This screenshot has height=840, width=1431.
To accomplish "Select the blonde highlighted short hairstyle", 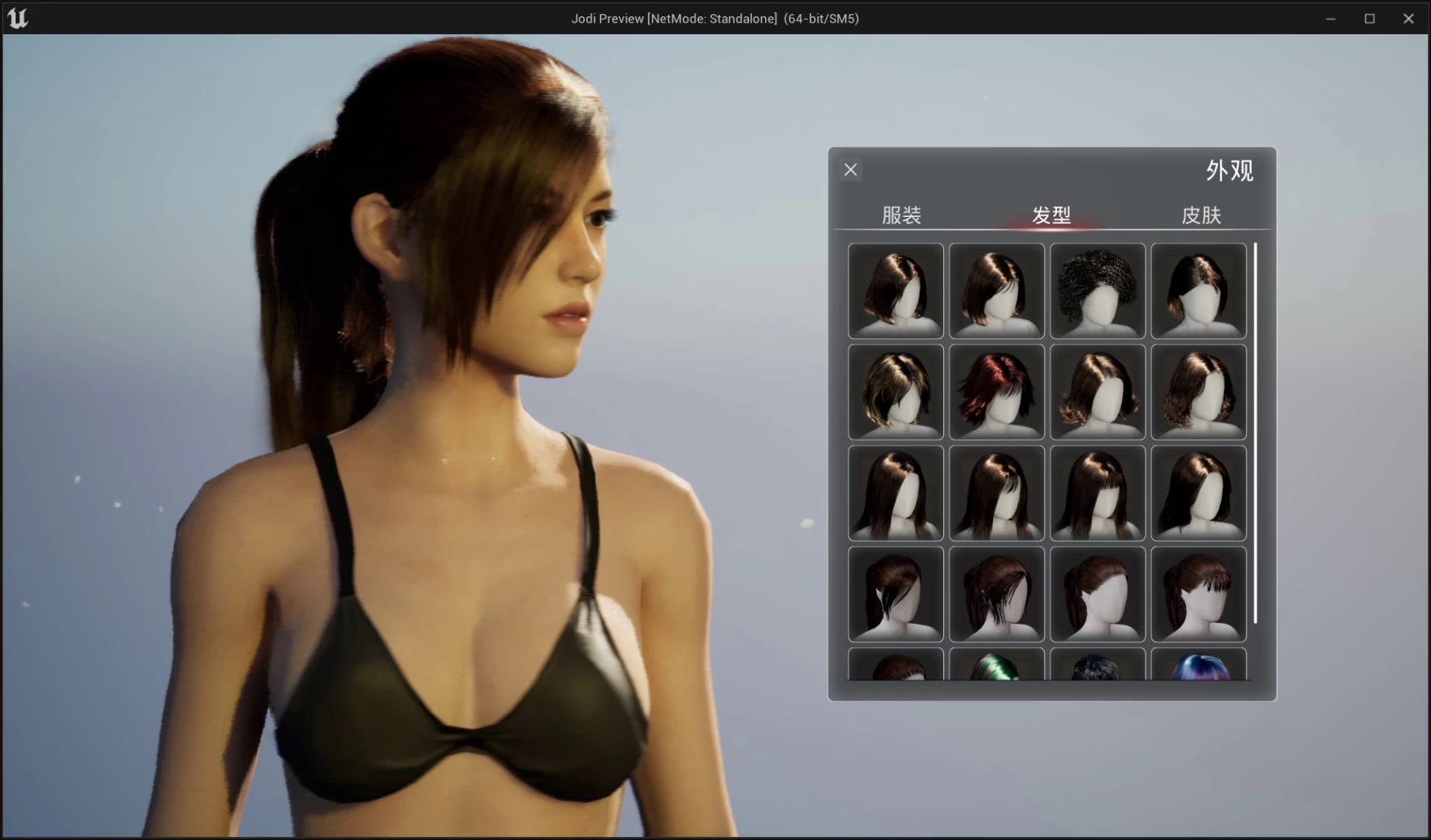I will (895, 392).
